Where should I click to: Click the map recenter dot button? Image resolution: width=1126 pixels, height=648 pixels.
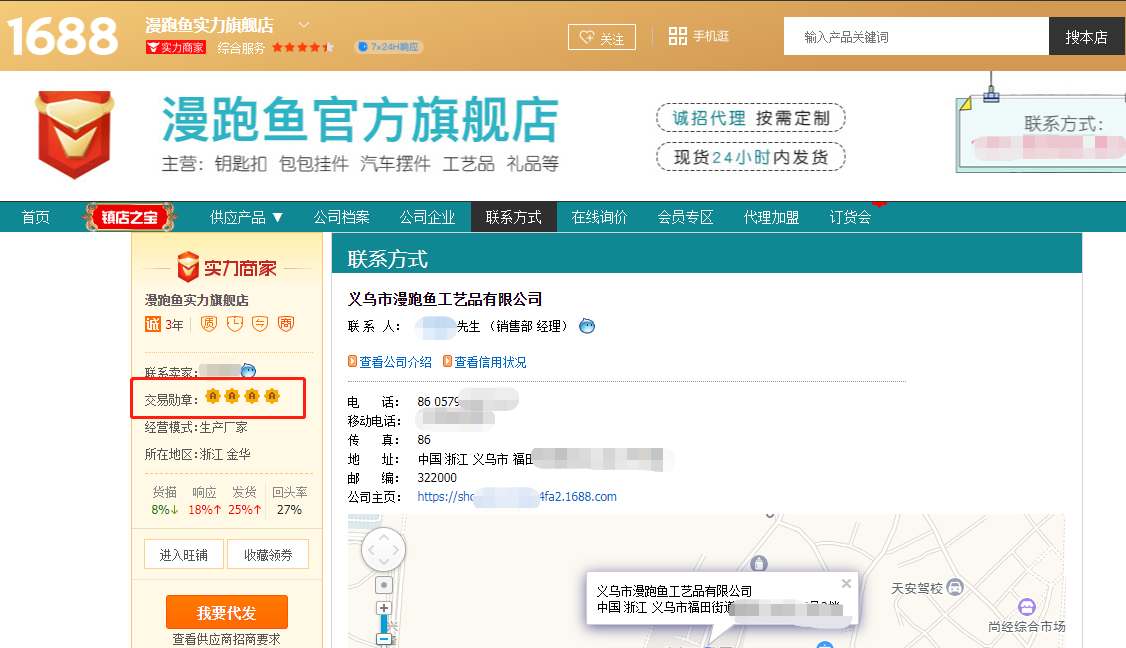pos(384,585)
